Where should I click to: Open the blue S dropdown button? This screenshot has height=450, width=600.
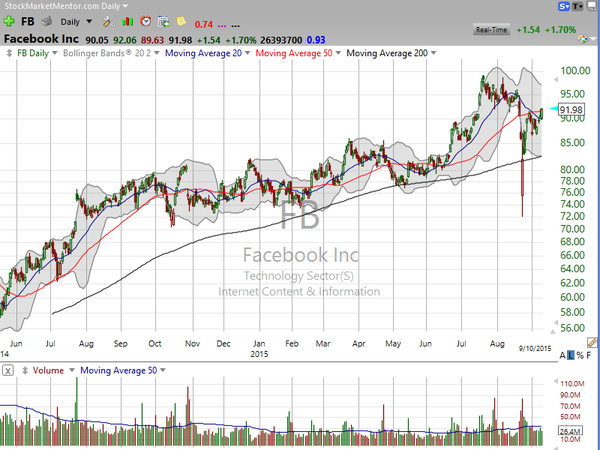coord(564,6)
